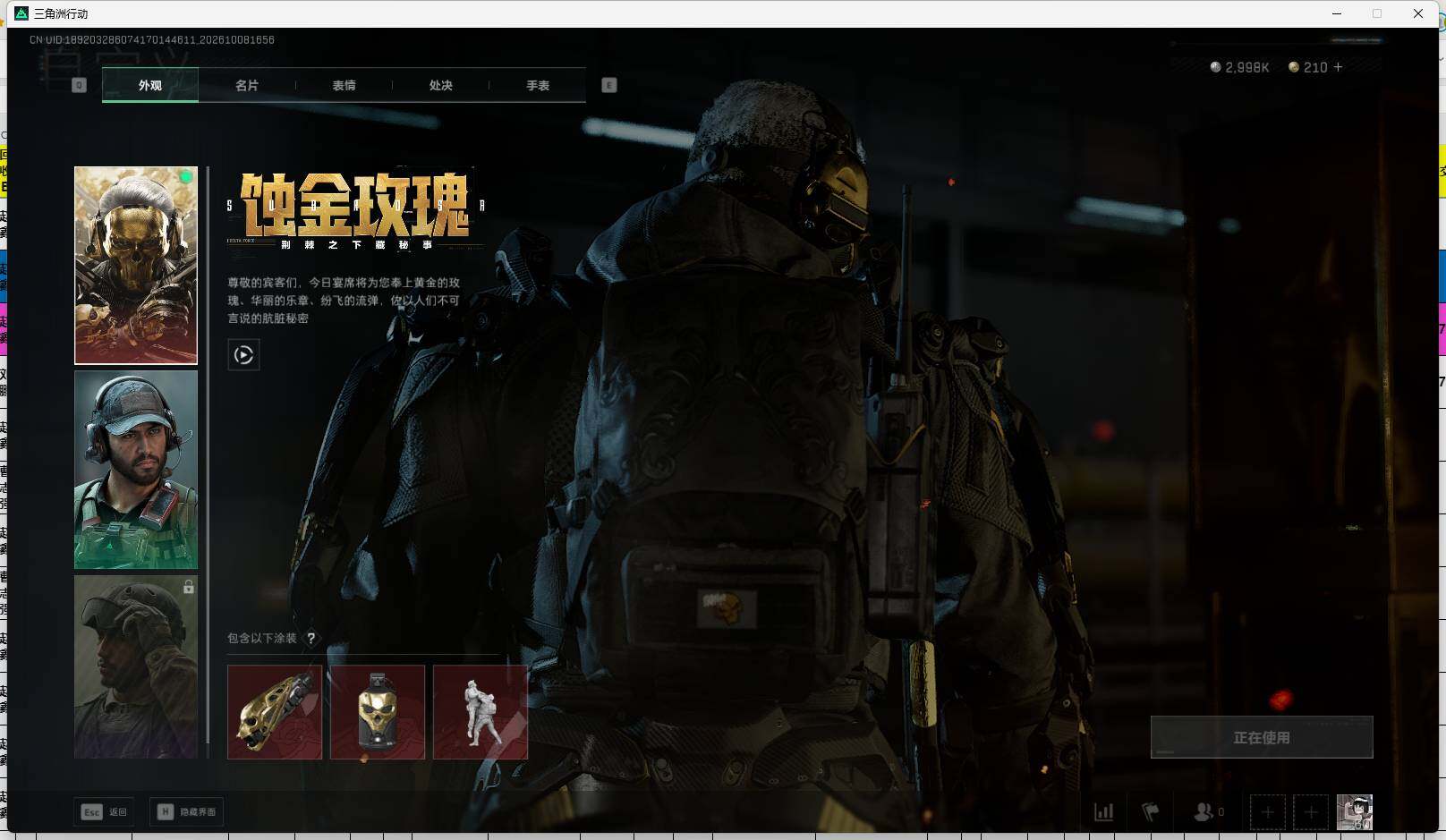Play the 蚀金玫瑰 skin preview video
This screenshot has width=1446, height=840.
coord(243,355)
